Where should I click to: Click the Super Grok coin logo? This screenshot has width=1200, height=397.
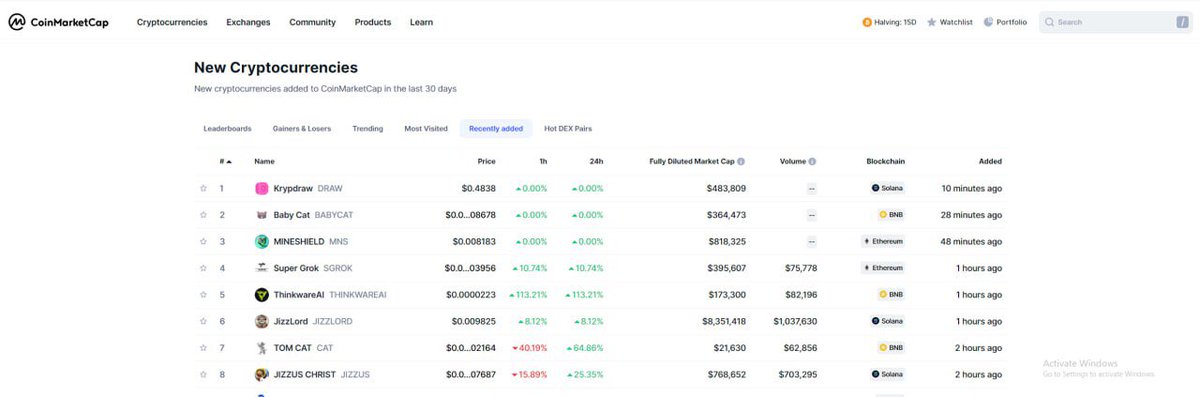pyautogui.click(x=262, y=268)
